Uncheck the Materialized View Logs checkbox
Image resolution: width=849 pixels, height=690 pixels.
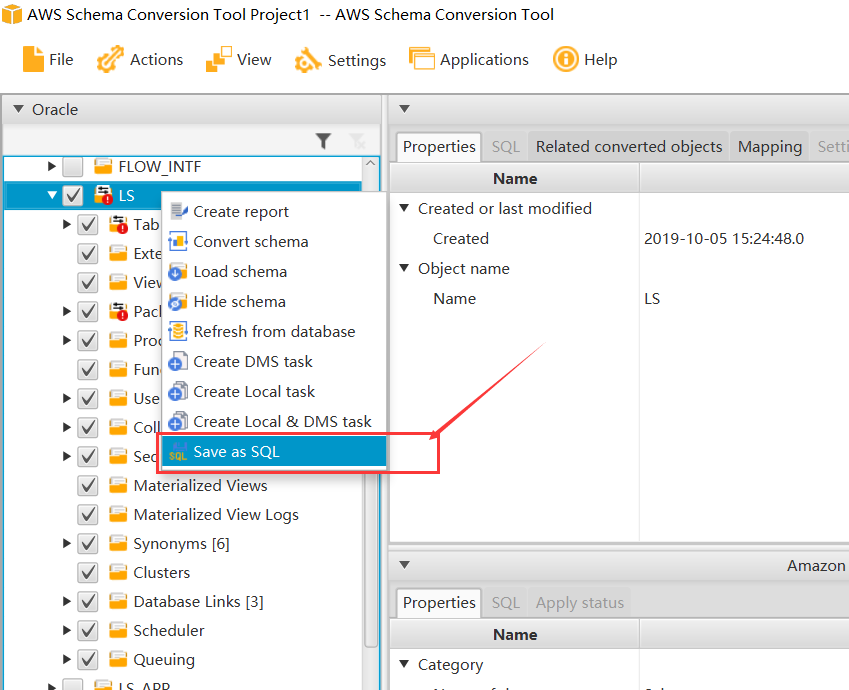(88, 515)
